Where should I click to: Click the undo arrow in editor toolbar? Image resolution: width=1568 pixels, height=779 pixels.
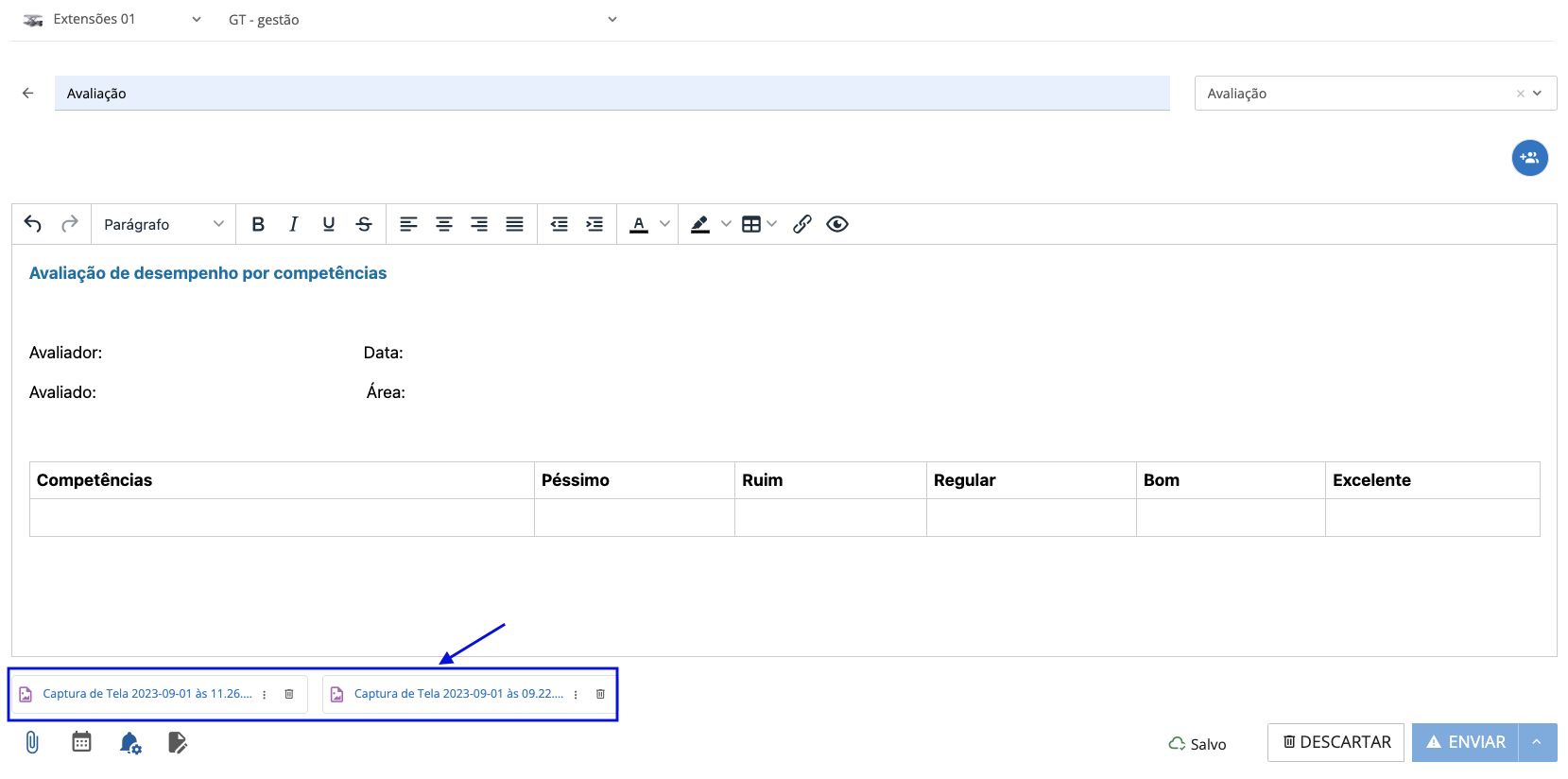(33, 224)
